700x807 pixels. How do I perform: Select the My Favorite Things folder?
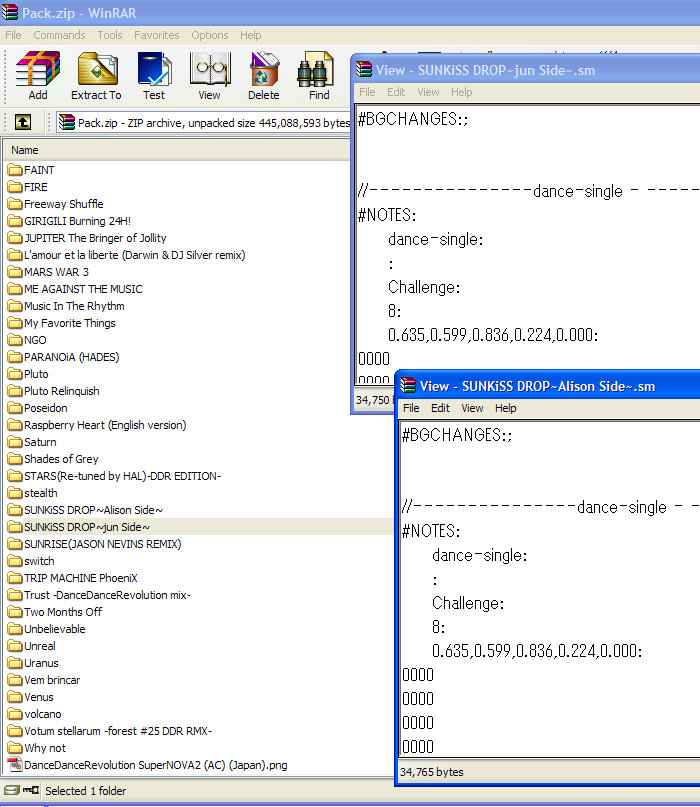(x=69, y=323)
